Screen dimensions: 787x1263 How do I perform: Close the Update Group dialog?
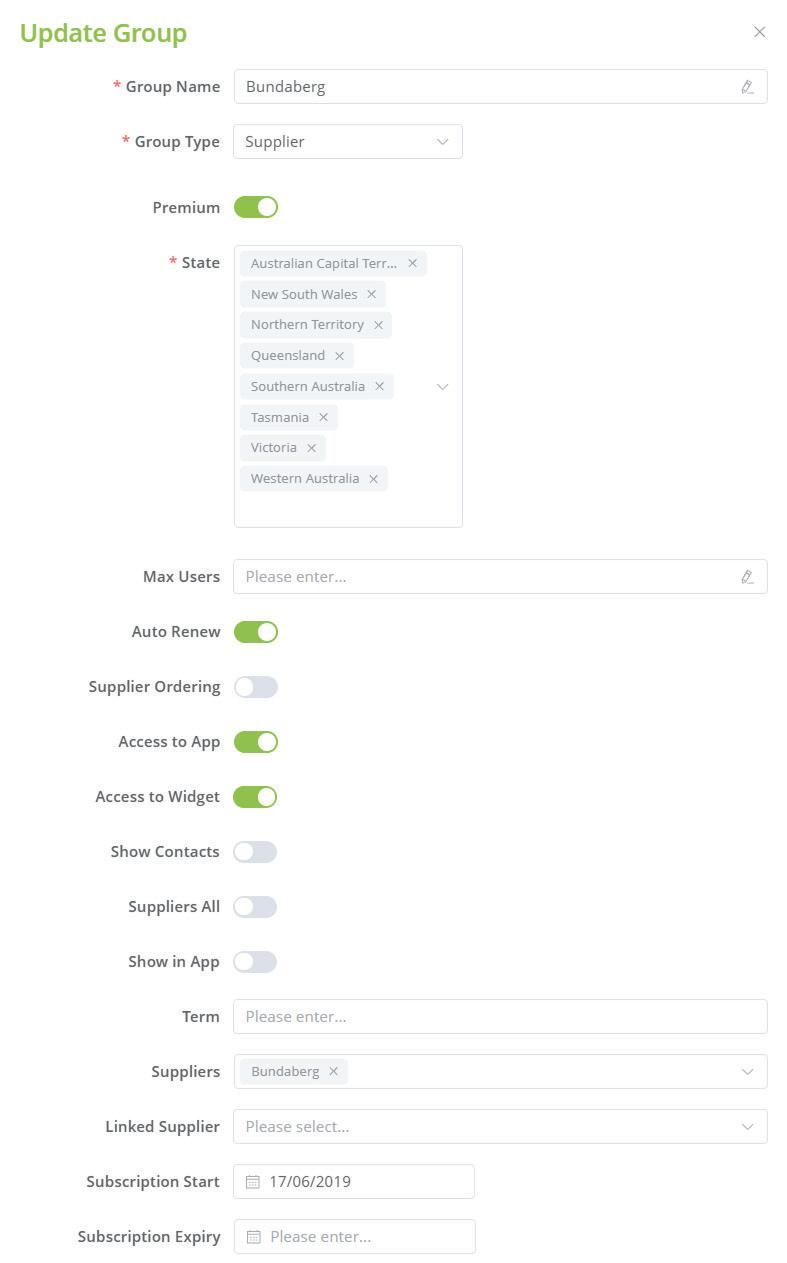[760, 32]
